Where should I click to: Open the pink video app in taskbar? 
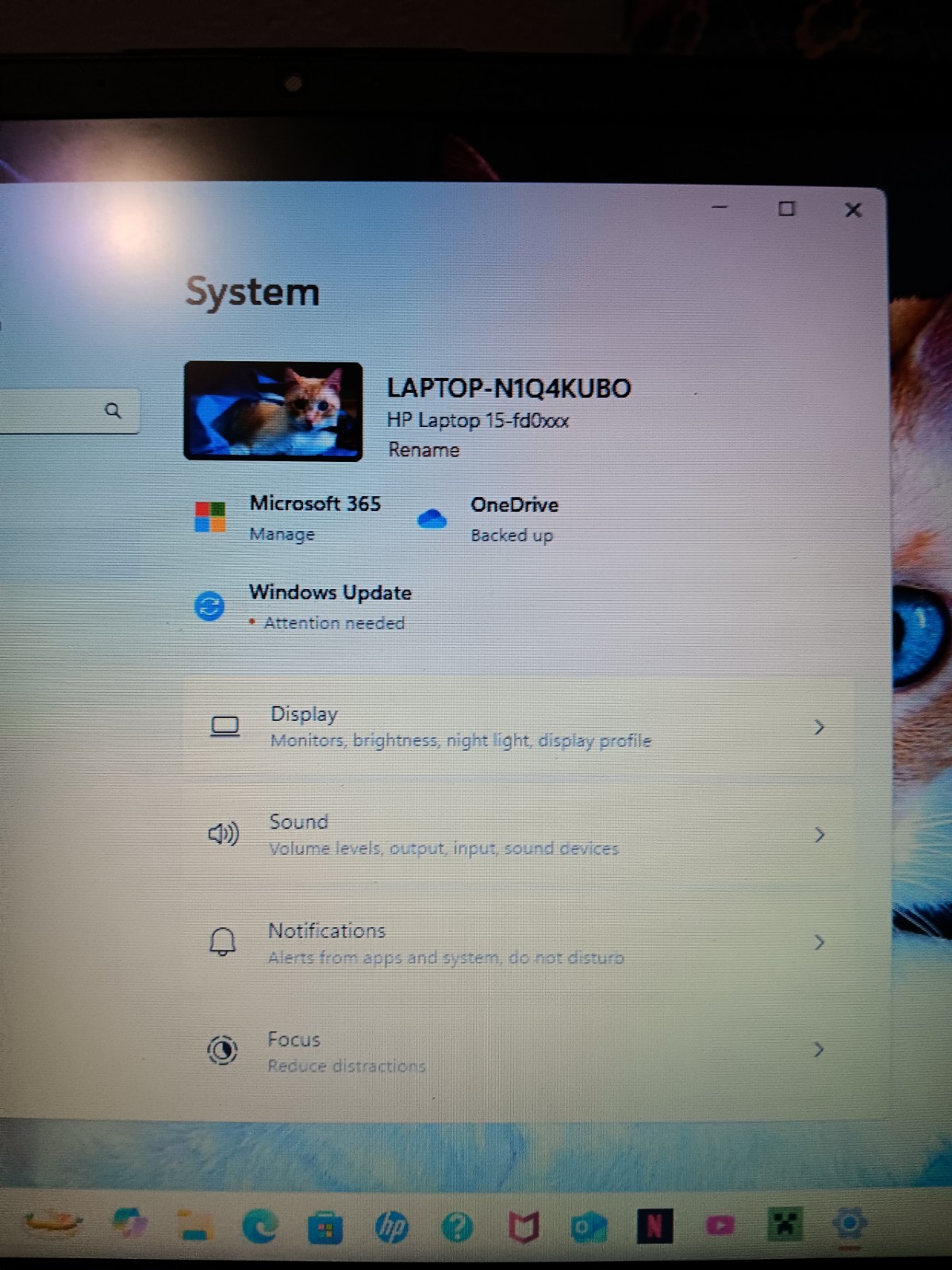pyautogui.click(x=720, y=1226)
